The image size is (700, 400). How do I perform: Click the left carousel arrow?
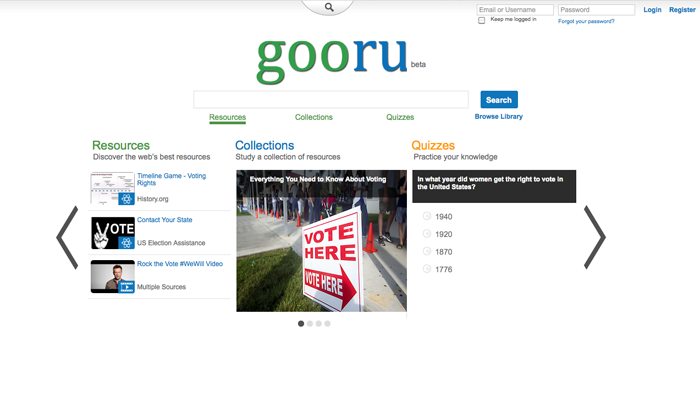click(x=67, y=237)
